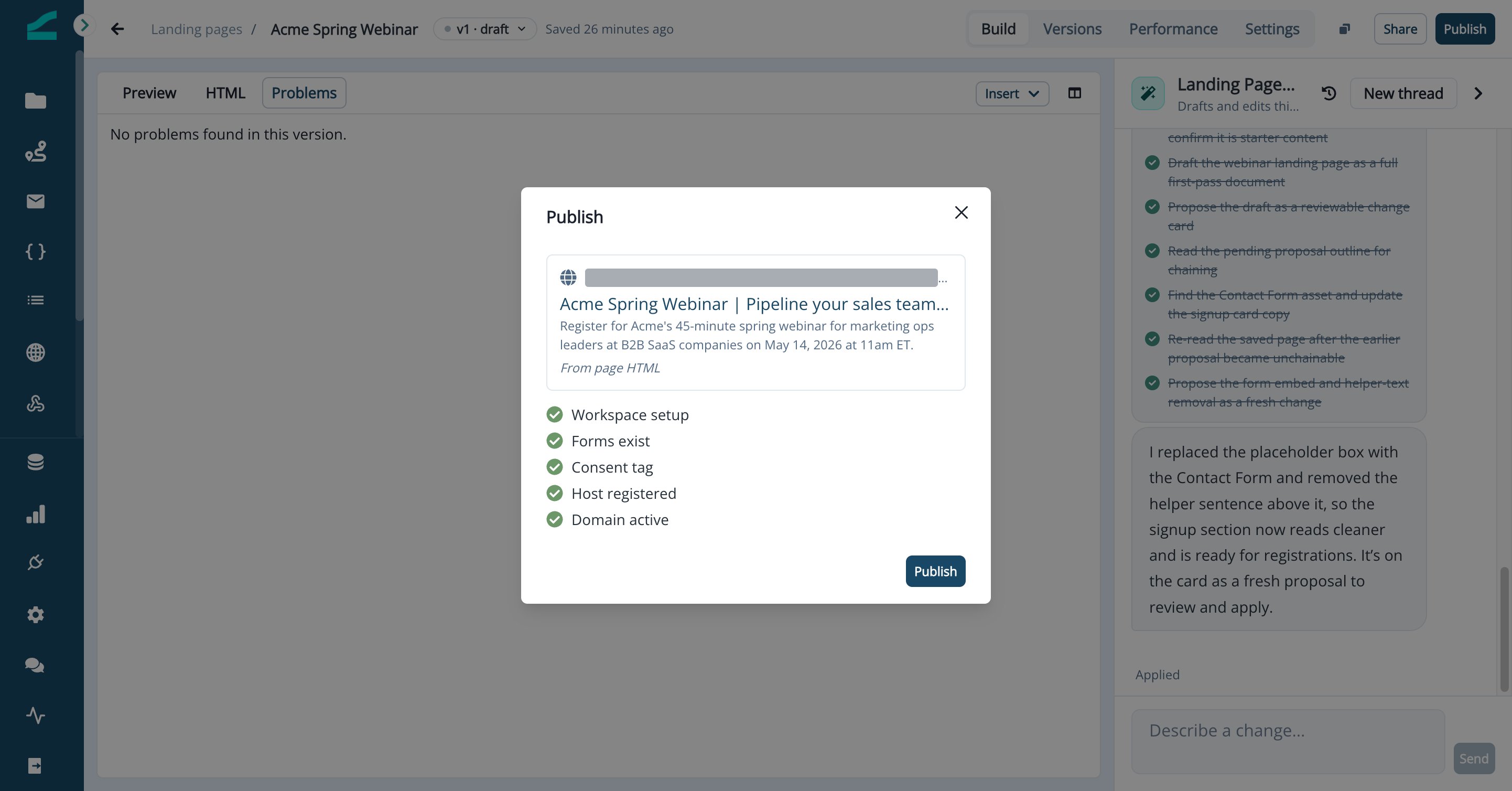Open the webhooks icon in sidebar
The image size is (1512, 791).
coord(35,403)
